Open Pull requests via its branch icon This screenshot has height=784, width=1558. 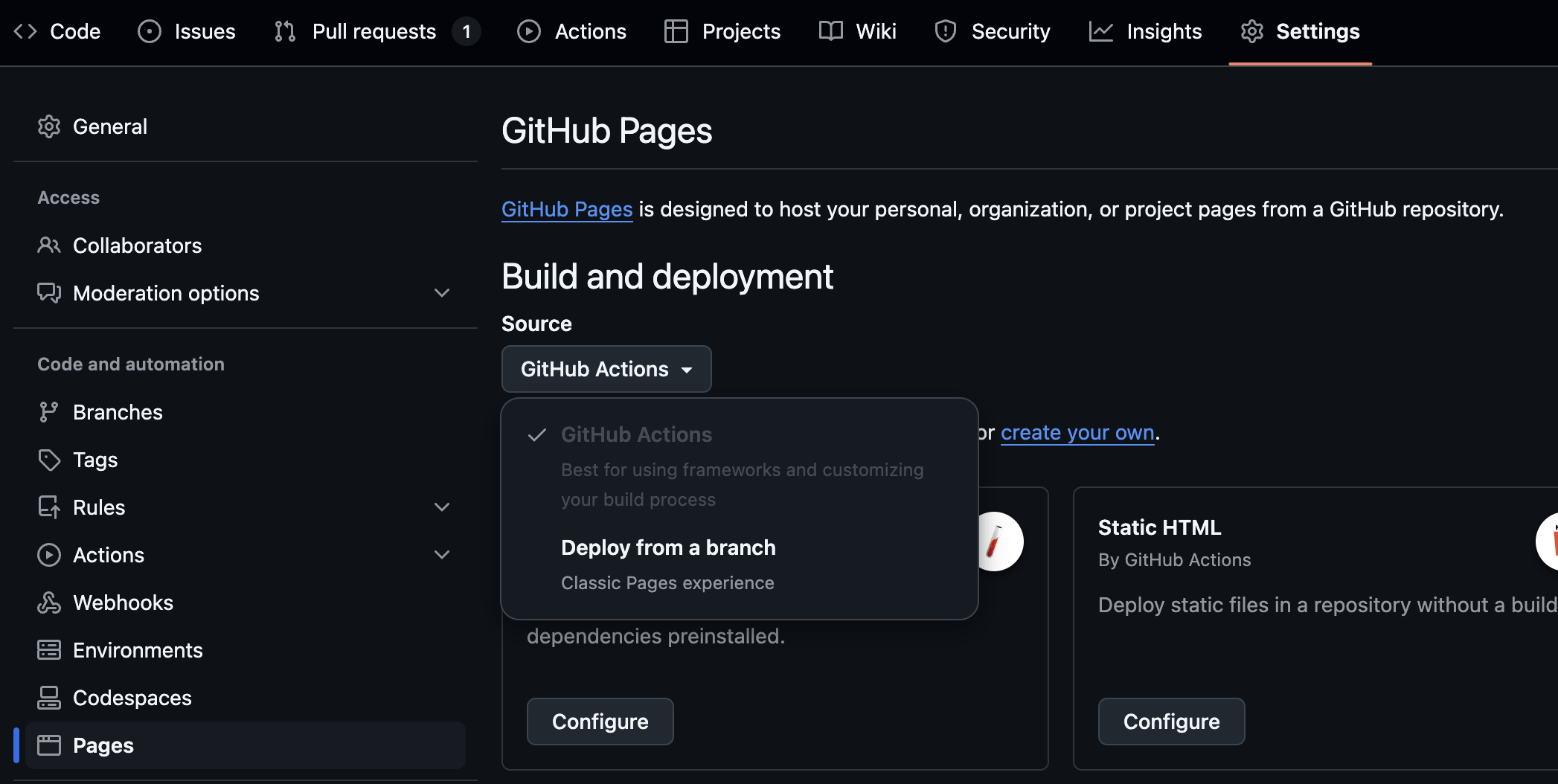(283, 31)
